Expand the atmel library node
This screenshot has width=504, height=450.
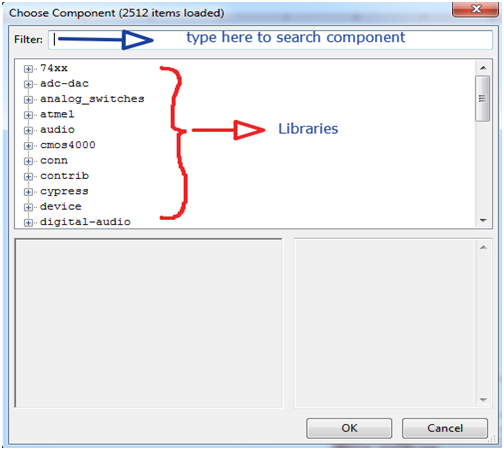[x=28, y=115]
